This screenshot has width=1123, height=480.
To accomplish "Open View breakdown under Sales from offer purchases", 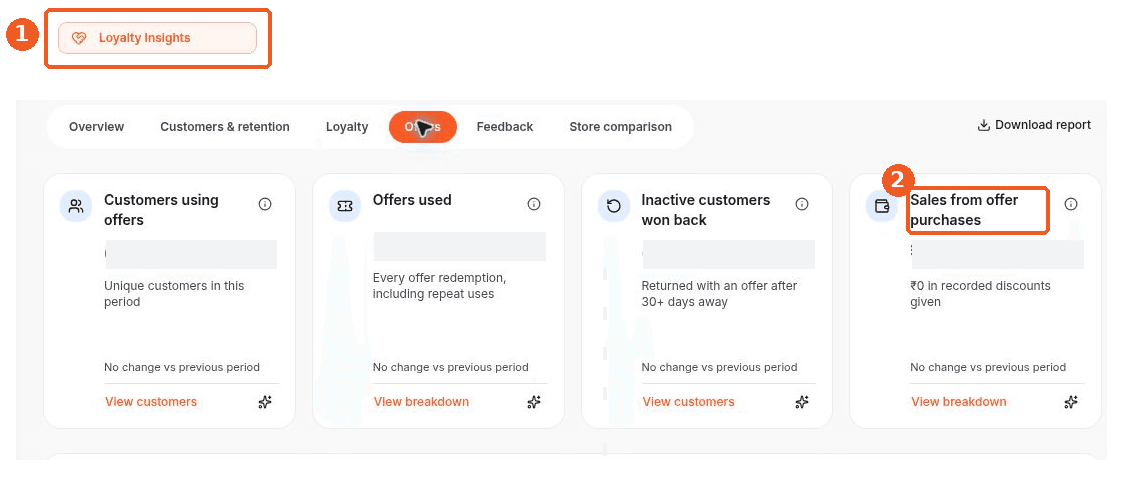I will [958, 402].
